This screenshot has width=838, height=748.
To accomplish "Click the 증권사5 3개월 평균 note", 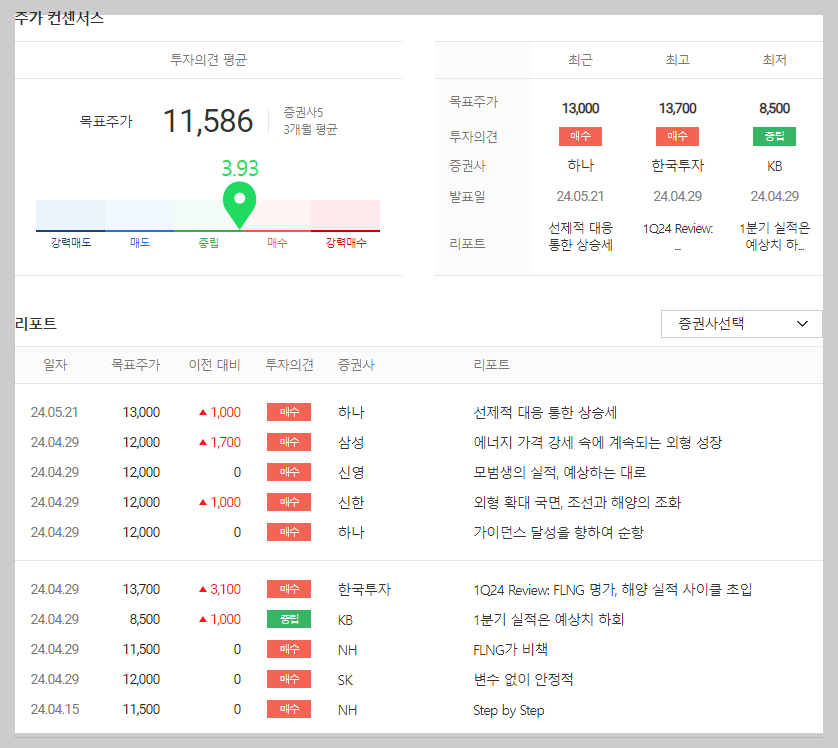I will 310,121.
